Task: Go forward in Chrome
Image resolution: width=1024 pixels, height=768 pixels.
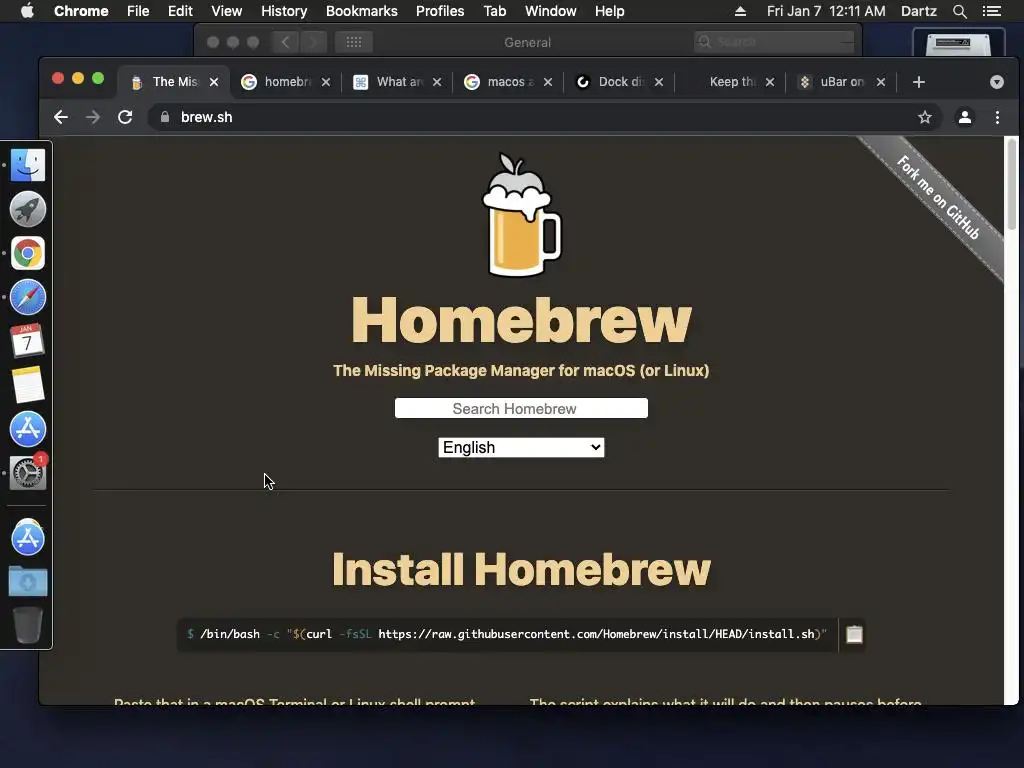Action: [x=93, y=117]
